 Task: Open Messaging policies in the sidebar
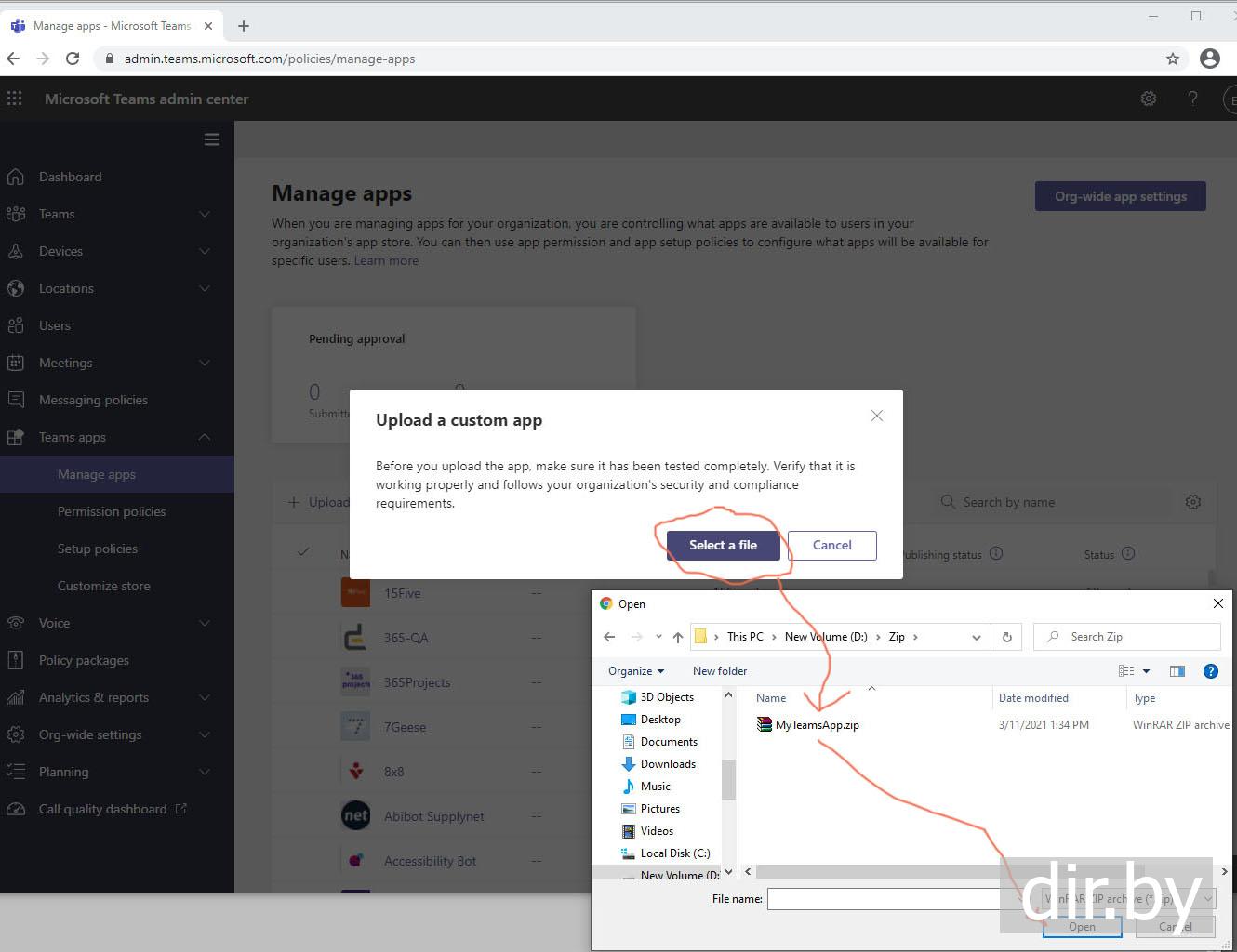pyautogui.click(x=93, y=400)
